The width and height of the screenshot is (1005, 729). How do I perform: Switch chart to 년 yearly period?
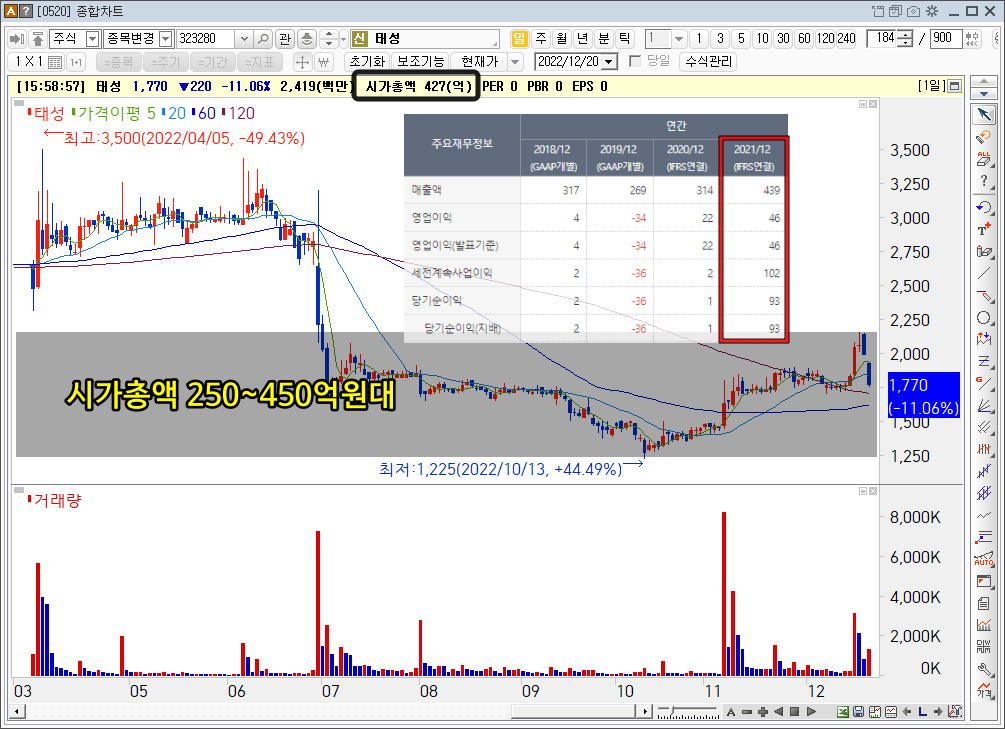point(582,39)
